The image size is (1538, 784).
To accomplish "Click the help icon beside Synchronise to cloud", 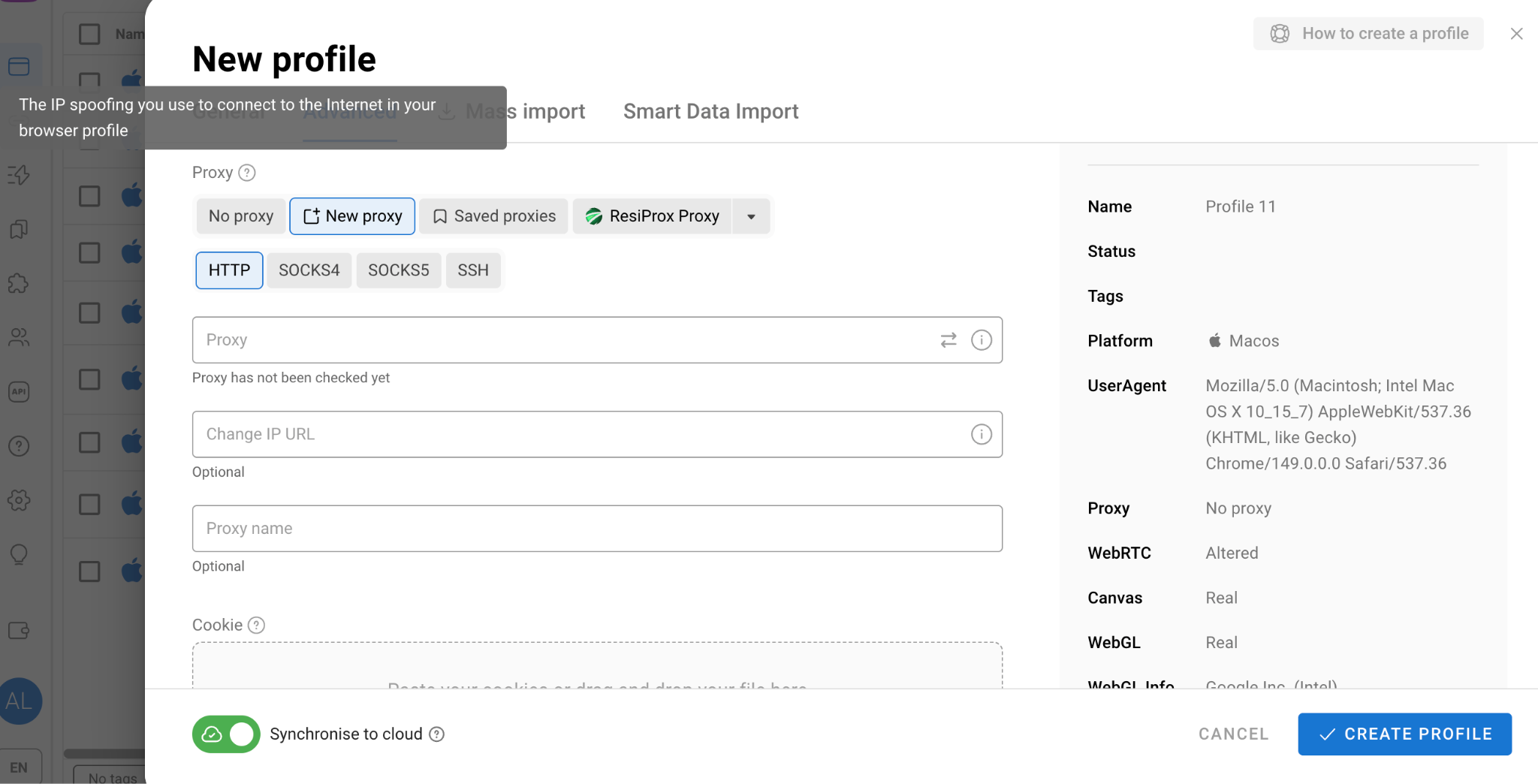I will pos(436,734).
